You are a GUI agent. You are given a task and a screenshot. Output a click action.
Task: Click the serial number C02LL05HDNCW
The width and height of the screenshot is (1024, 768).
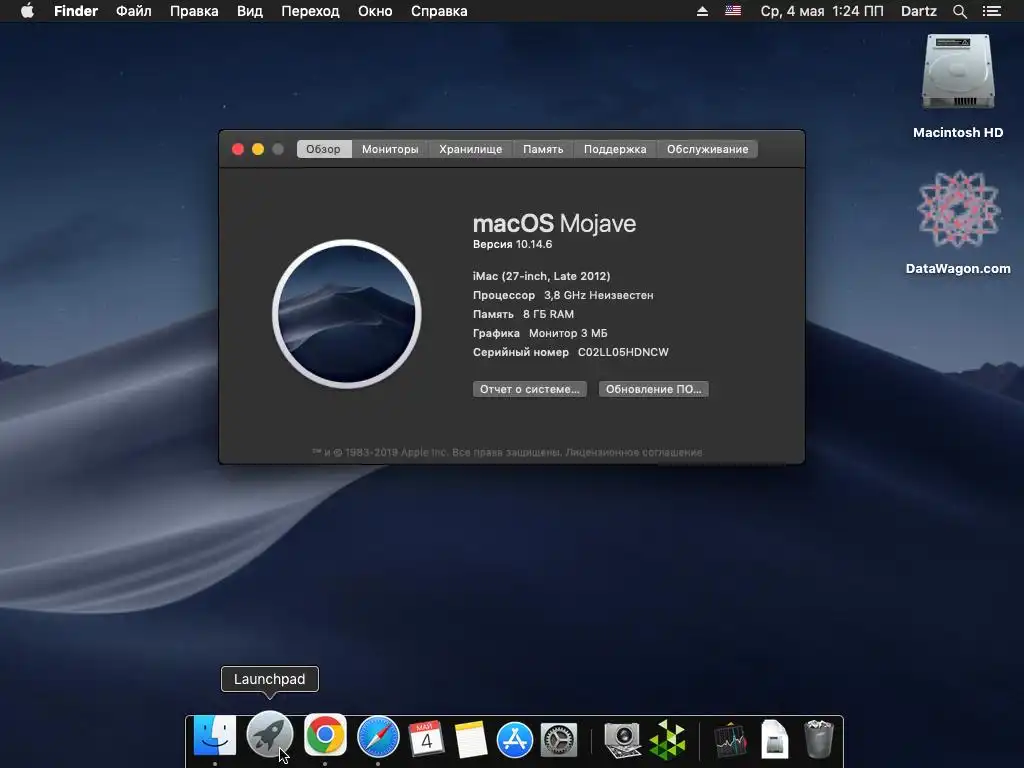(x=623, y=352)
